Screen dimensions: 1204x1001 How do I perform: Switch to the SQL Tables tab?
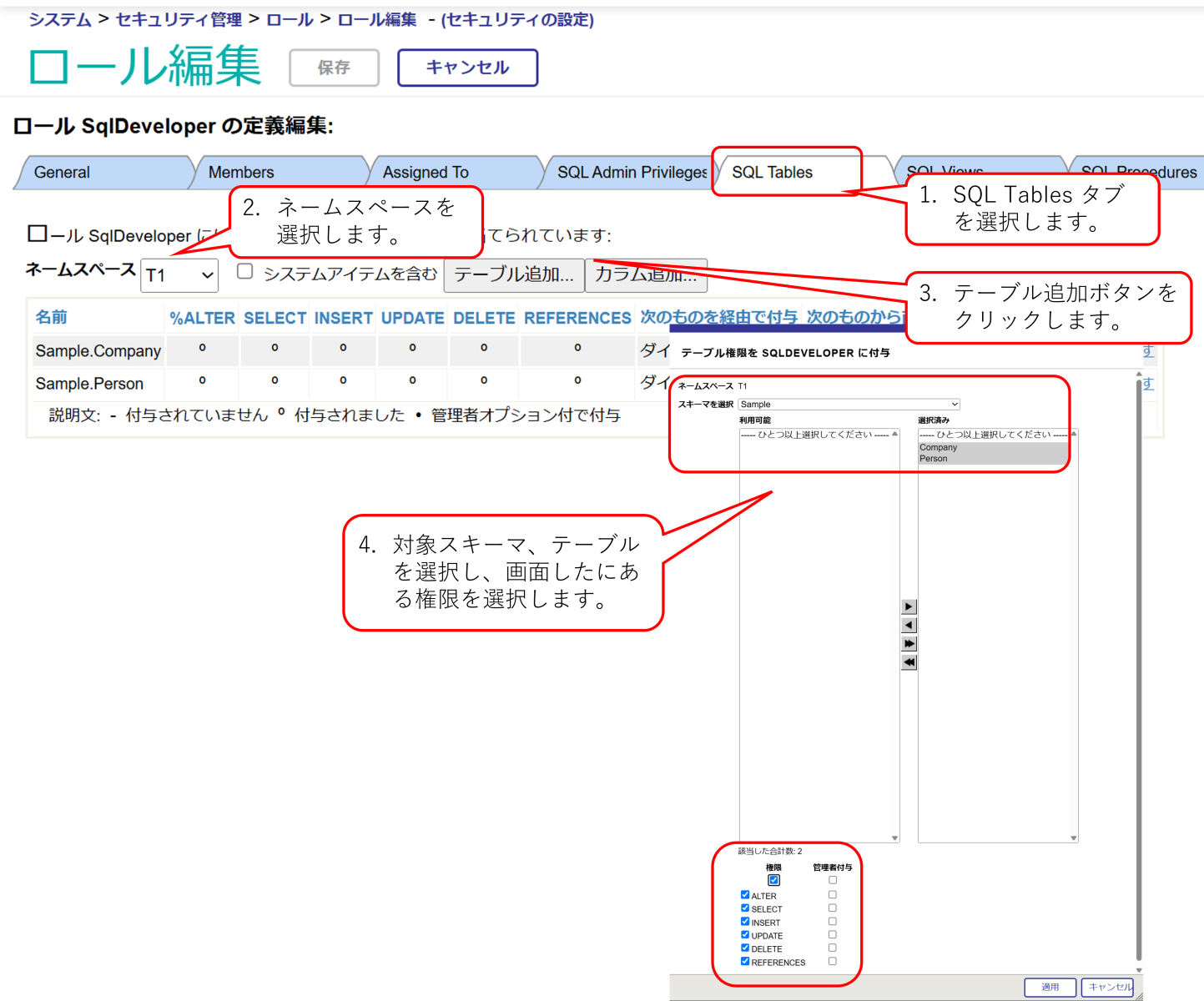(772, 173)
